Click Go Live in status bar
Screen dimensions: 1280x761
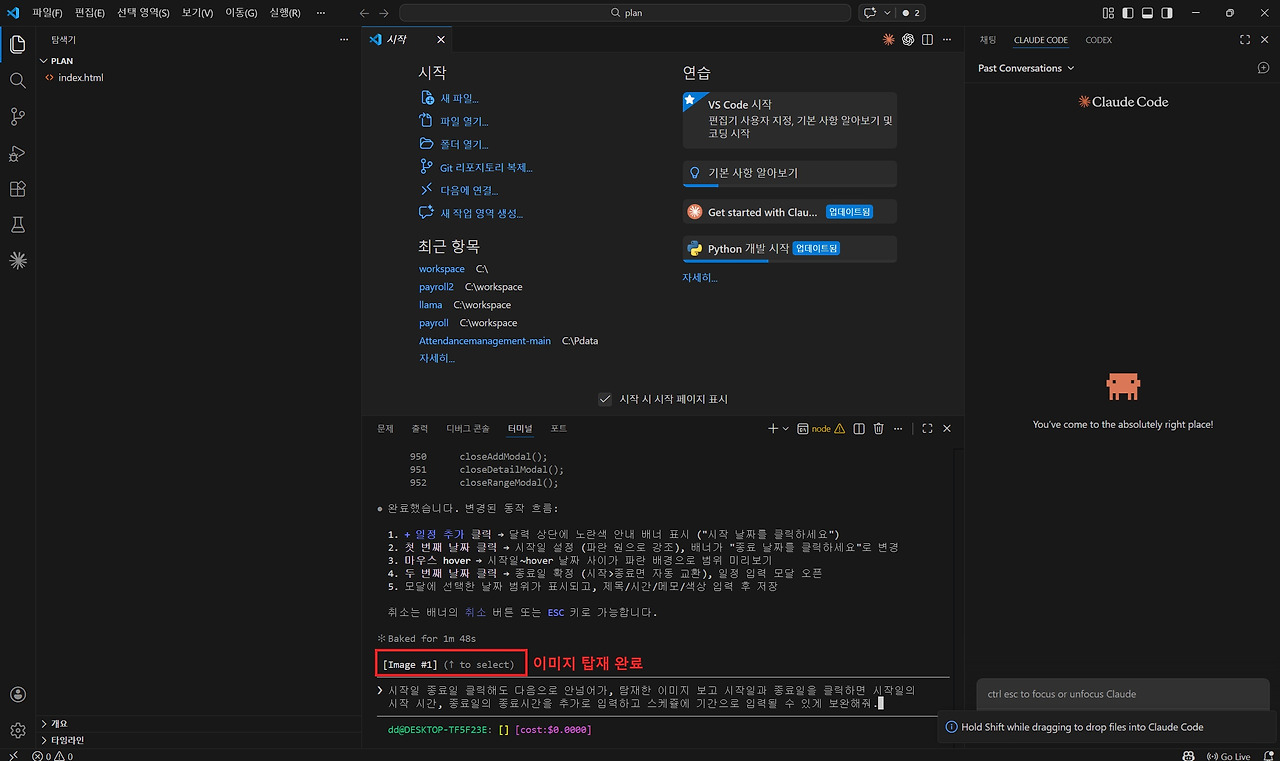click(x=1229, y=756)
